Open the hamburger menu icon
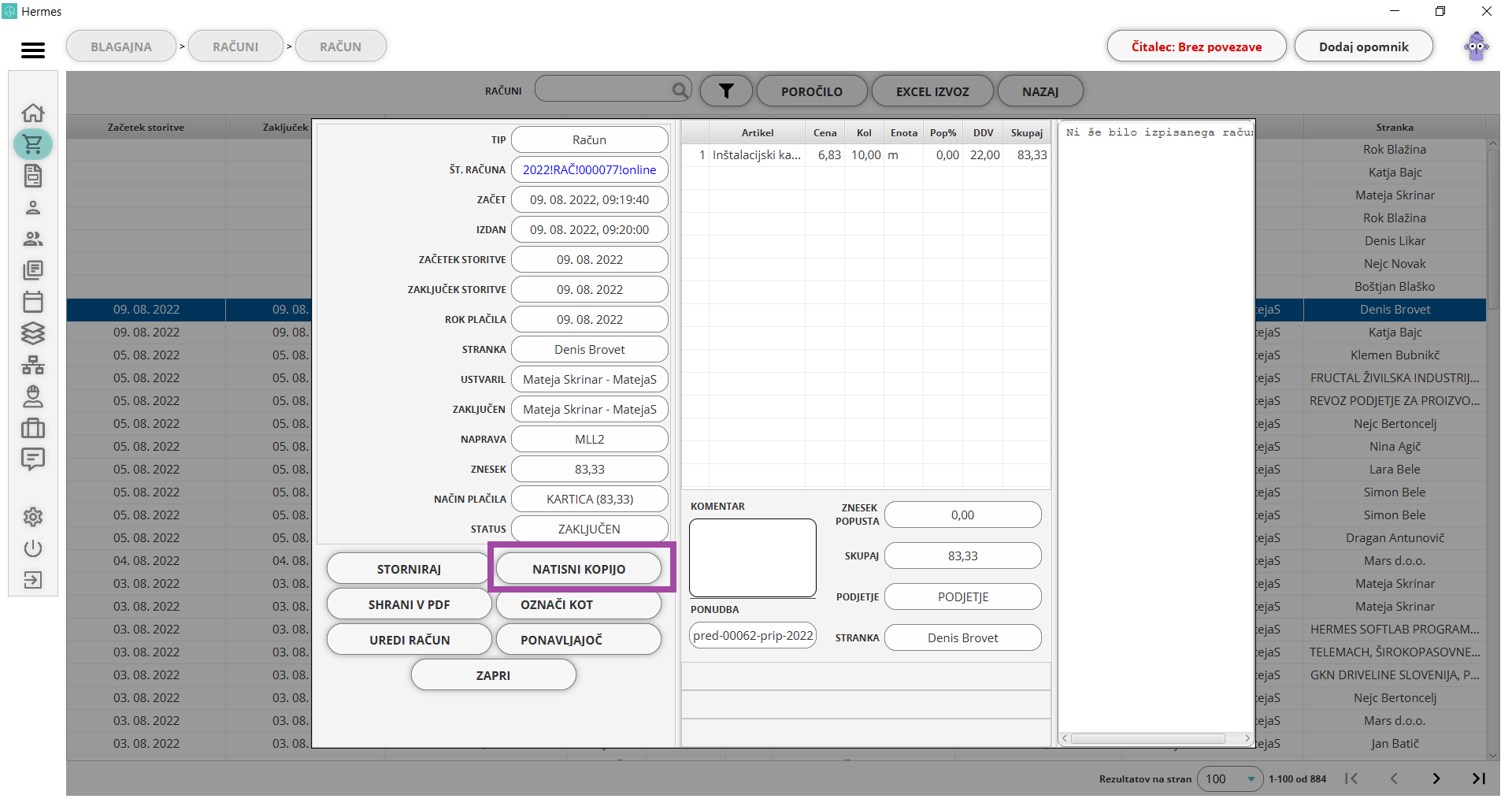 [x=33, y=50]
